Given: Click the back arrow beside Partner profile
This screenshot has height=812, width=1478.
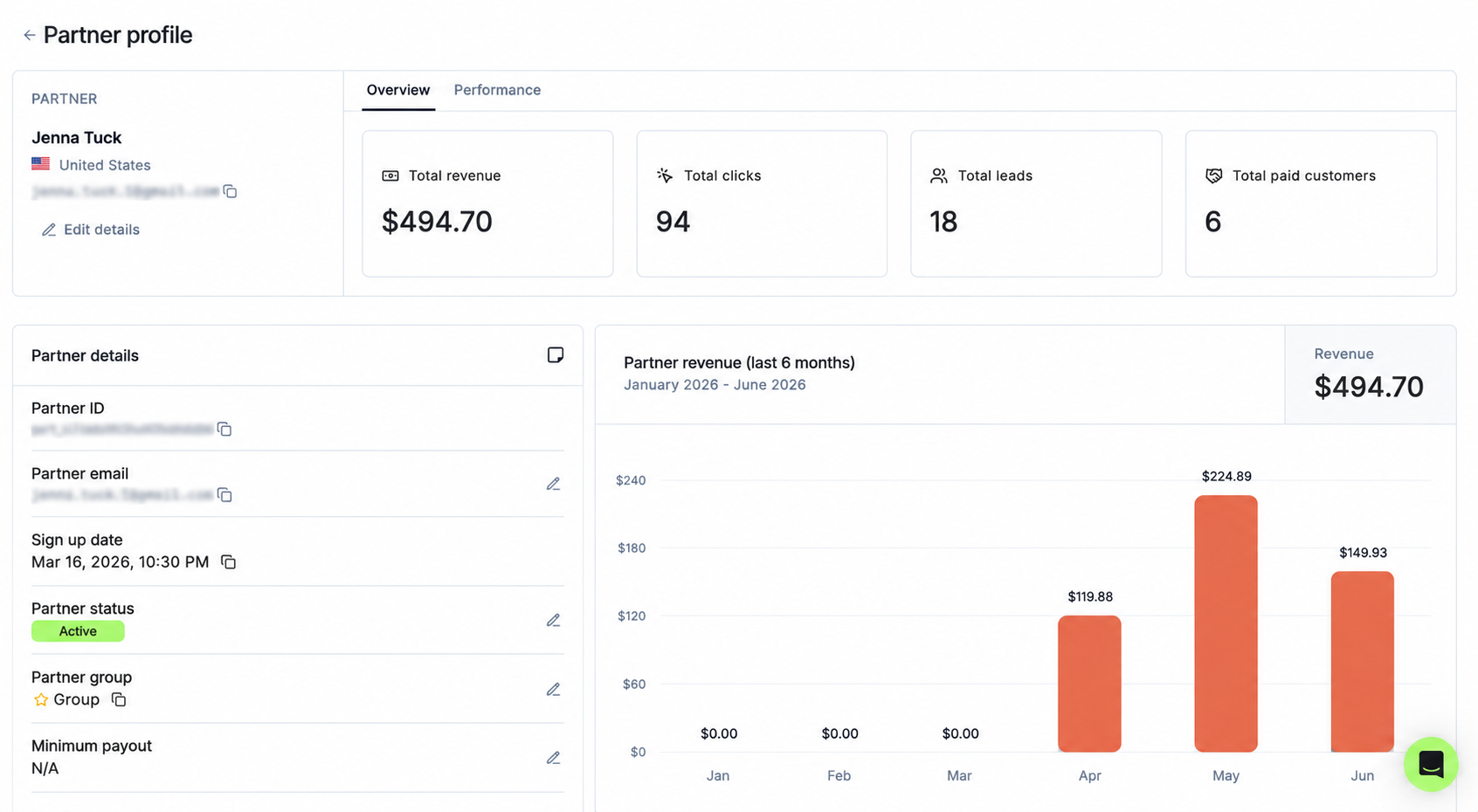Looking at the screenshot, I should [x=29, y=35].
